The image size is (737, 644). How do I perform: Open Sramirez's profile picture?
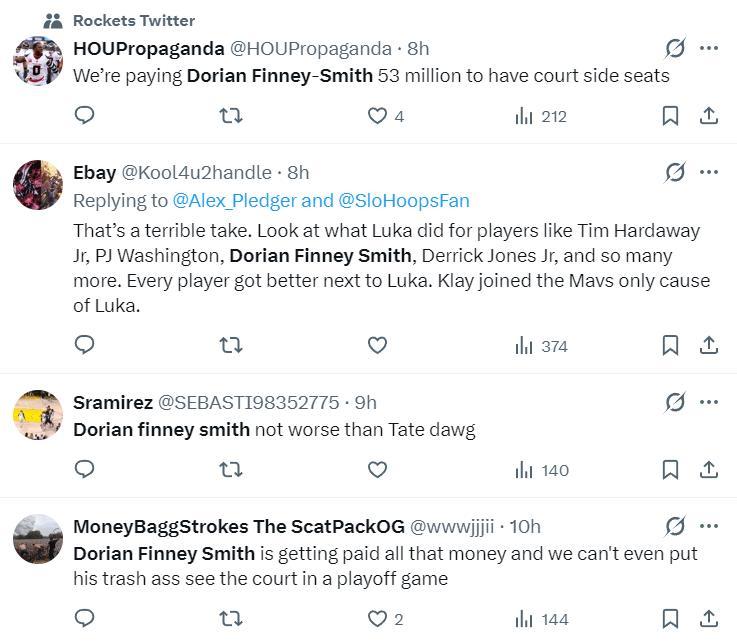(38, 415)
